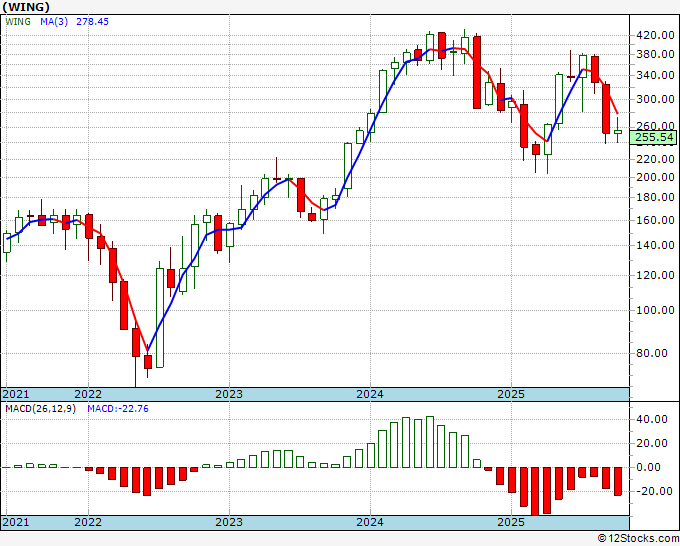Click the 200.00 price axis label
680x546 pixels.
pyautogui.click(x=654, y=177)
